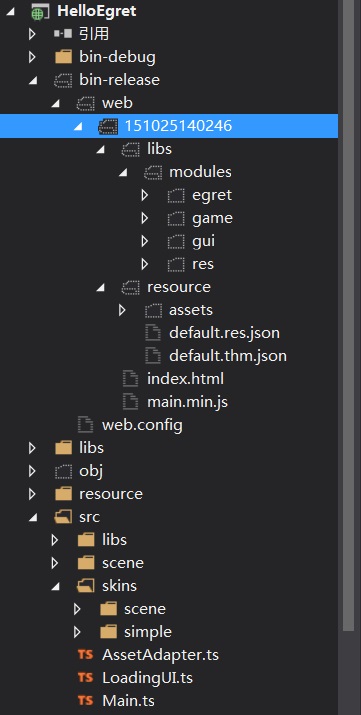Expand the simple folder arrow
This screenshot has width=361, height=715.
77,632
